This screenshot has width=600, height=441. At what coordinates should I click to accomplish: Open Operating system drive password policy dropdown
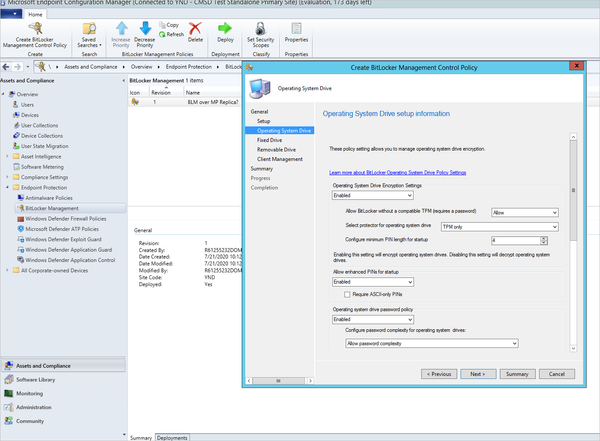point(373,319)
